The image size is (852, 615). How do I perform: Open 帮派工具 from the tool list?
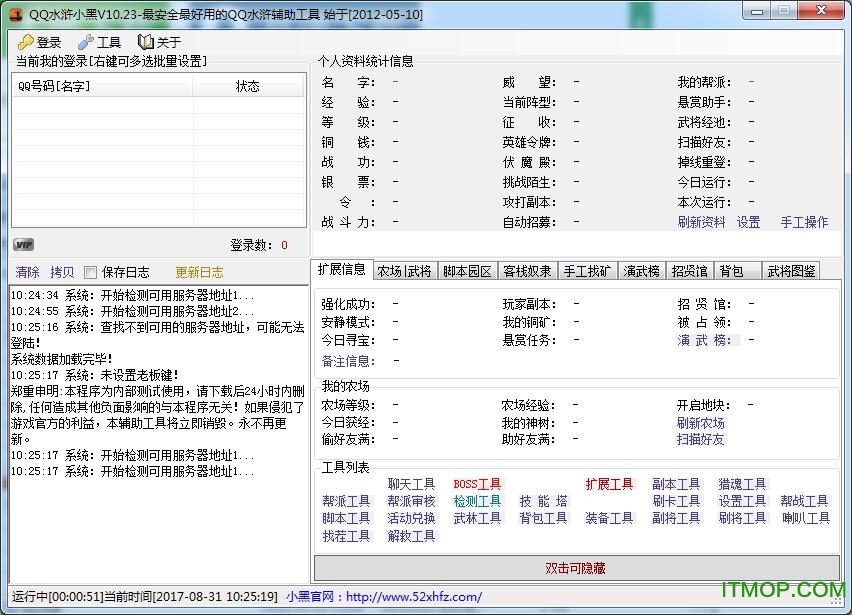coord(346,501)
